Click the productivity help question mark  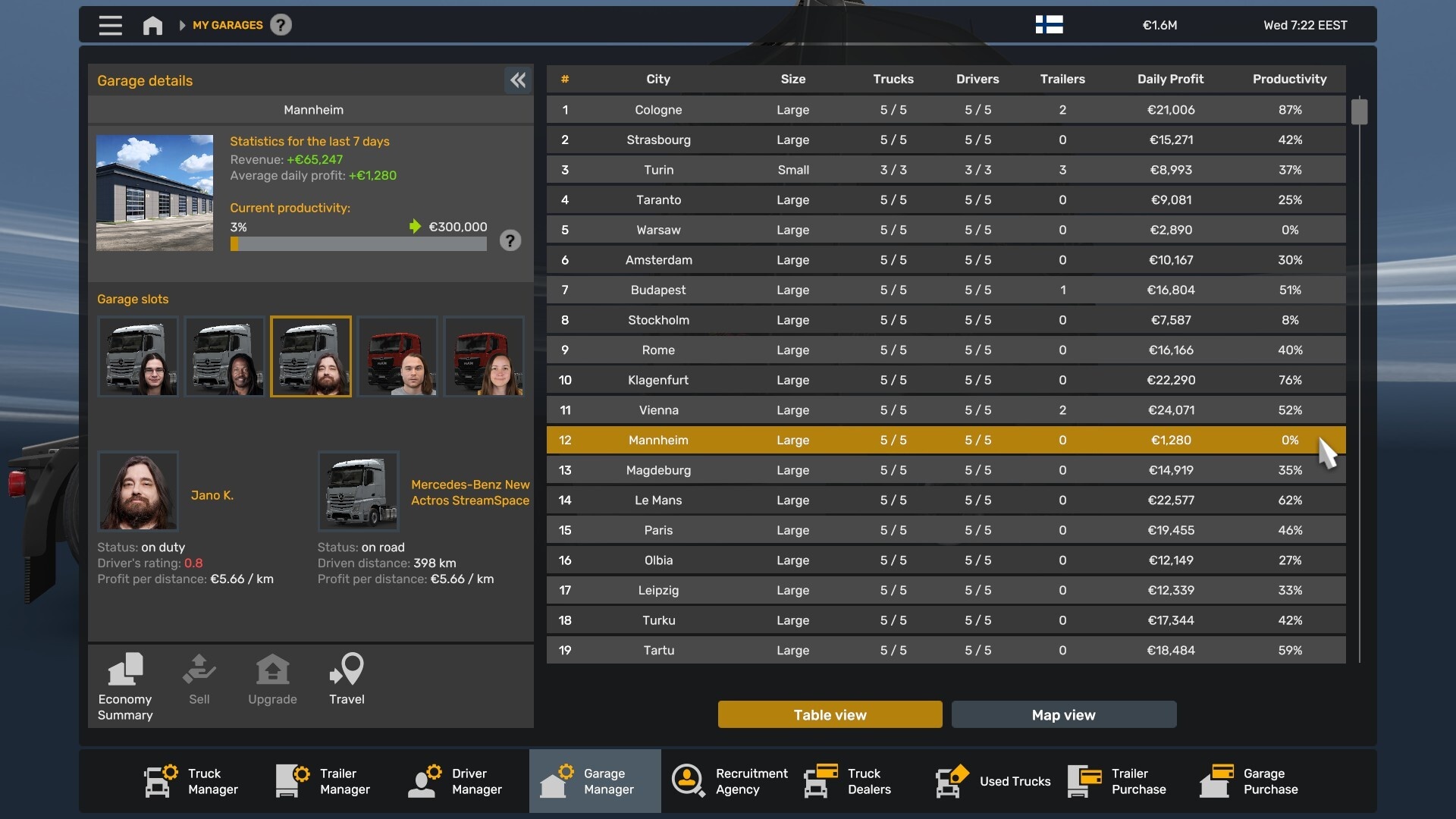(510, 240)
